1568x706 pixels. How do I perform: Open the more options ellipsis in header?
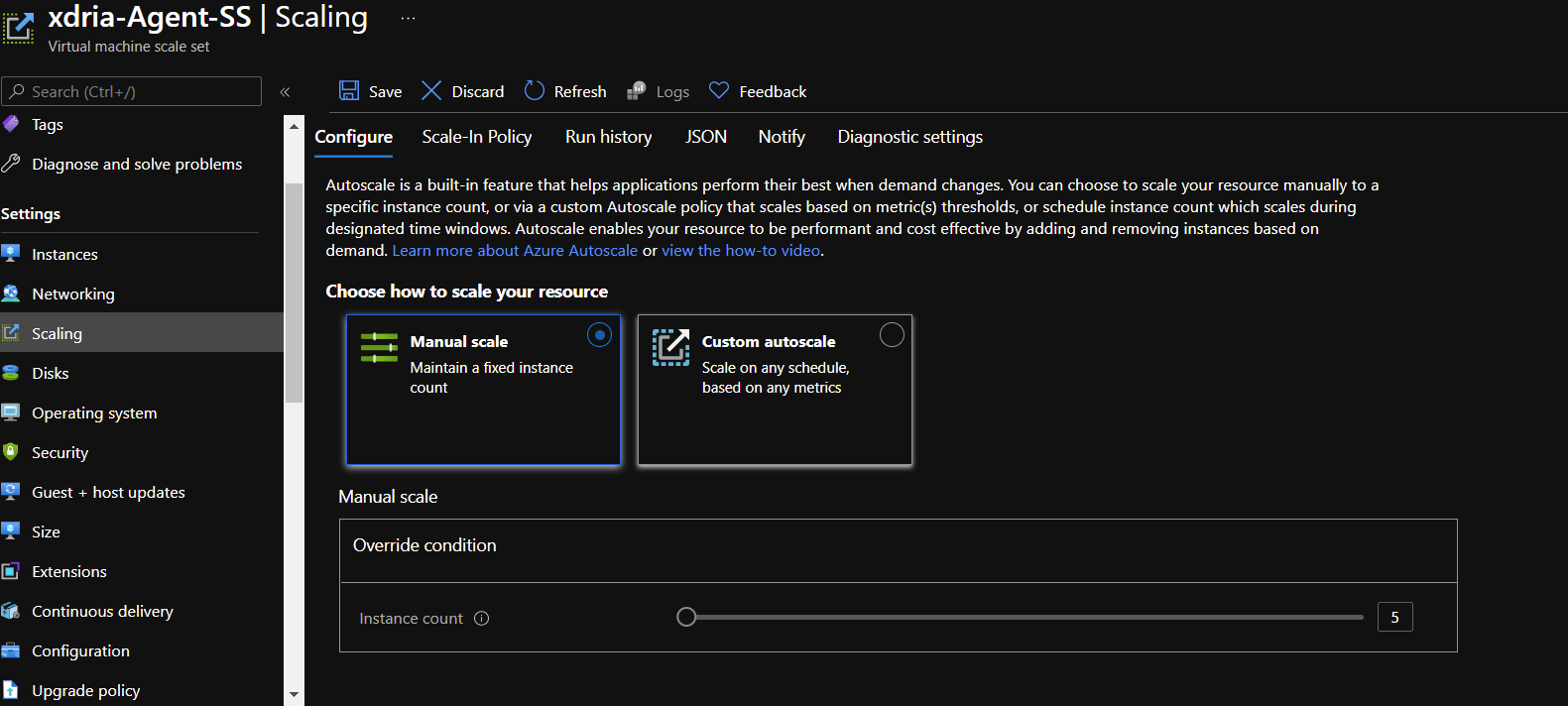click(408, 18)
